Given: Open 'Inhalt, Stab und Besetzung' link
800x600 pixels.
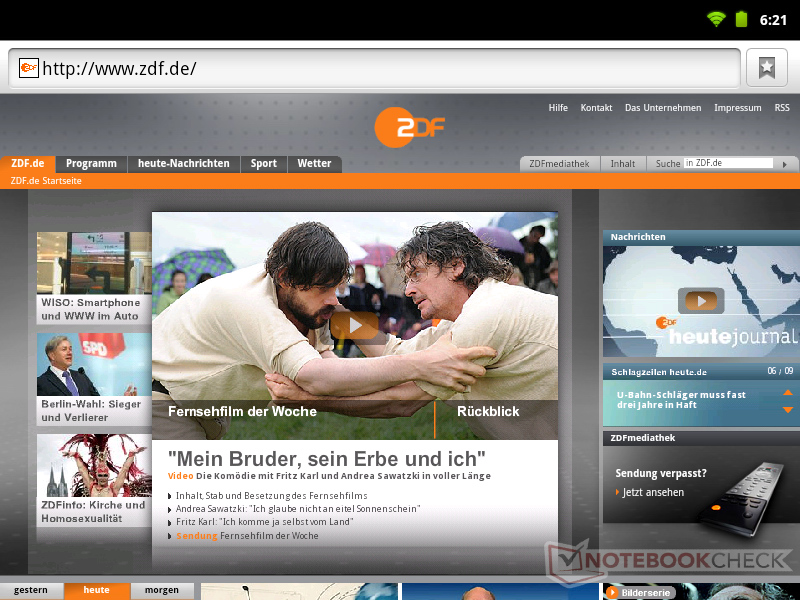Looking at the screenshot, I should [x=271, y=496].
